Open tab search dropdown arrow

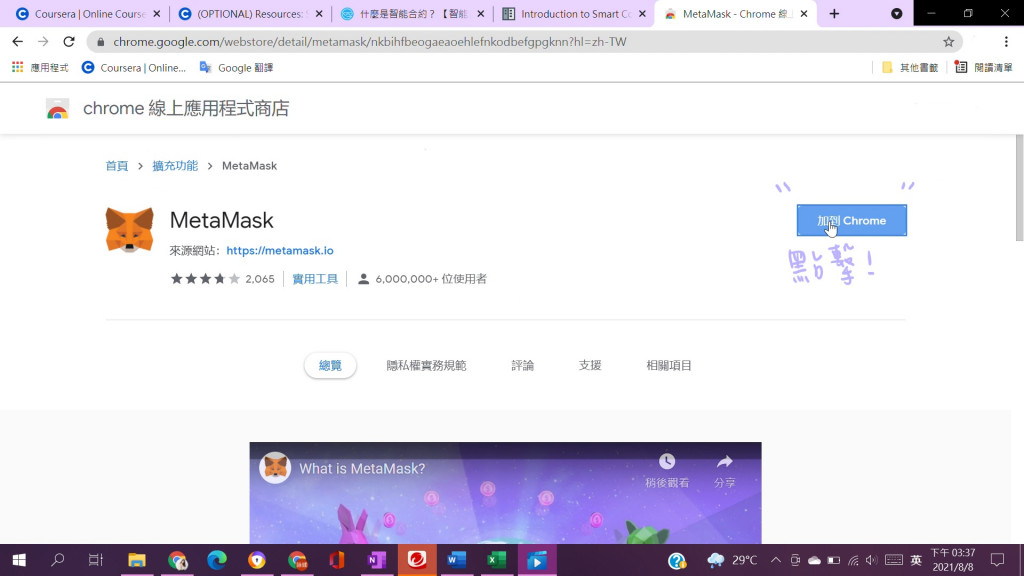(897, 14)
